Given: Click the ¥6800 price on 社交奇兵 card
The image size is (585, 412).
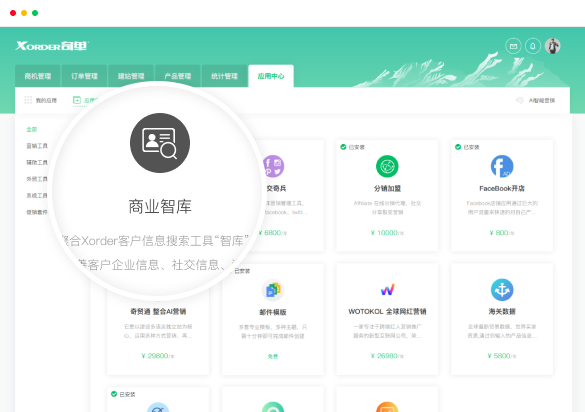Looking at the screenshot, I should click(273, 233).
